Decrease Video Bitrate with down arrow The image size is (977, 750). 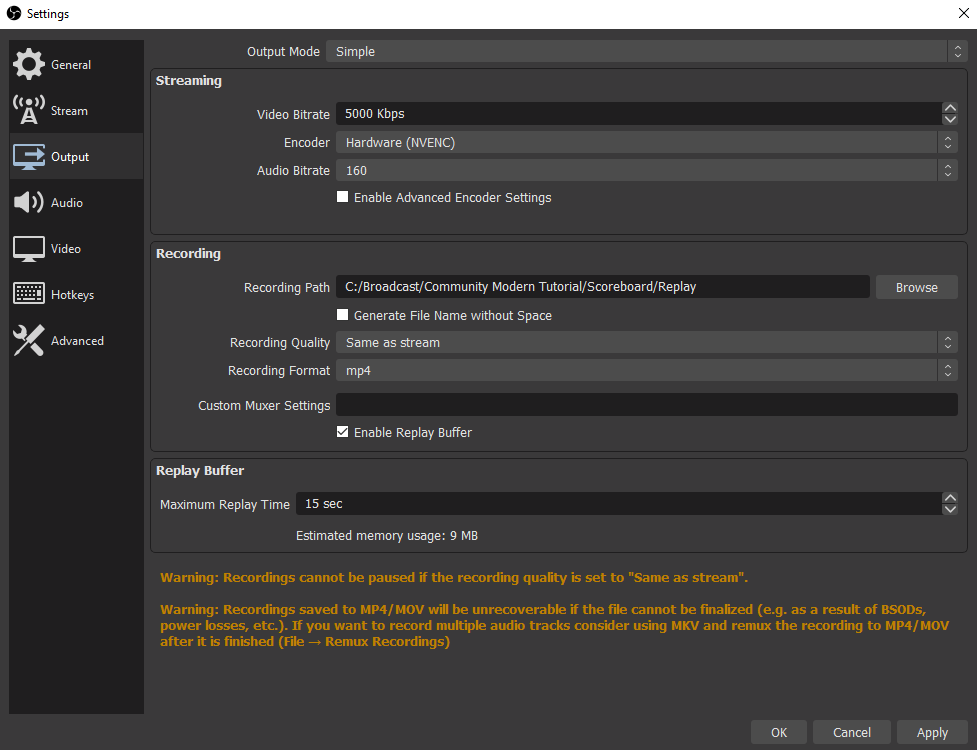pyautogui.click(x=950, y=119)
